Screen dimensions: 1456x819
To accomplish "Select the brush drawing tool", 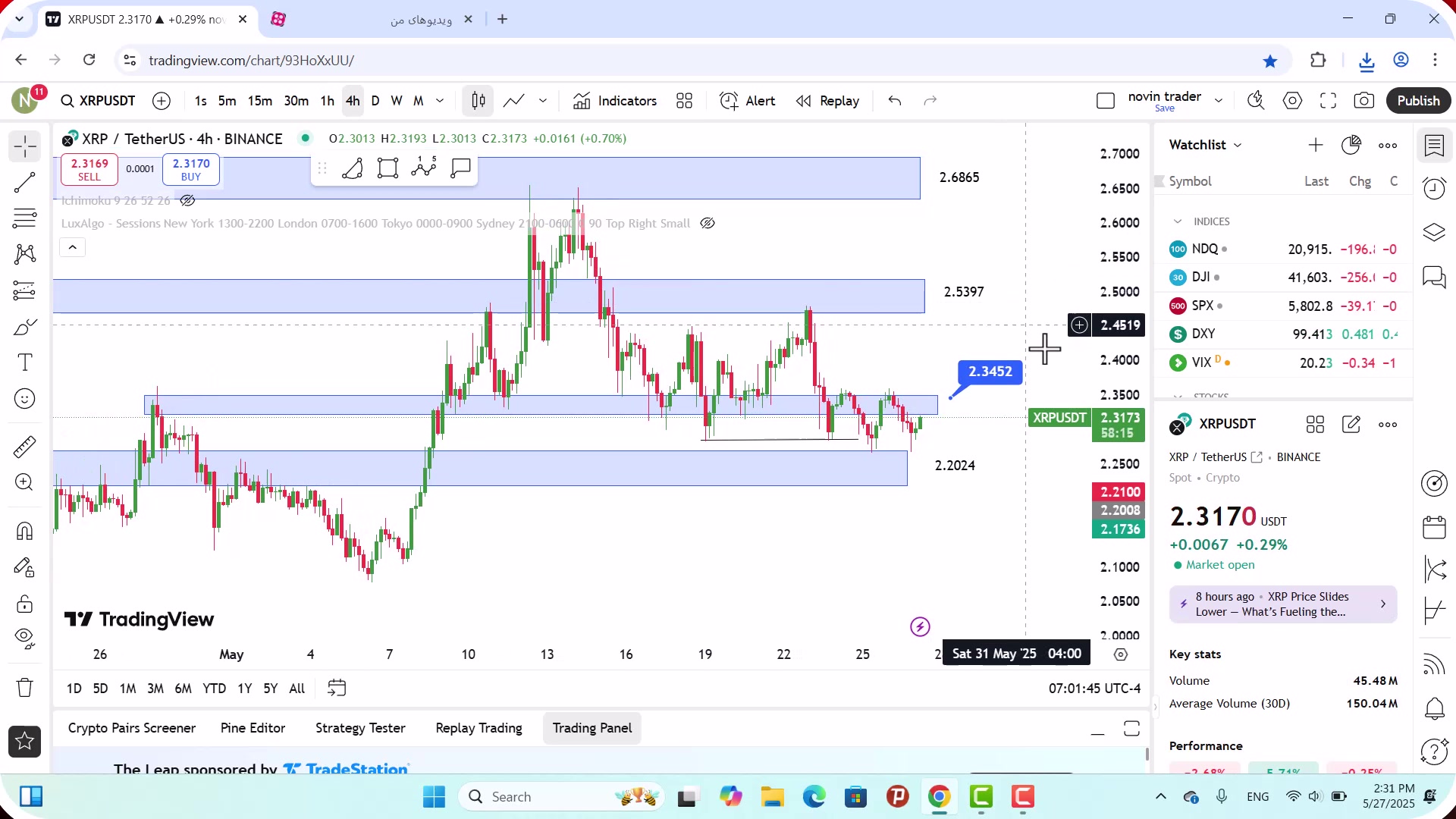I will click(x=24, y=327).
